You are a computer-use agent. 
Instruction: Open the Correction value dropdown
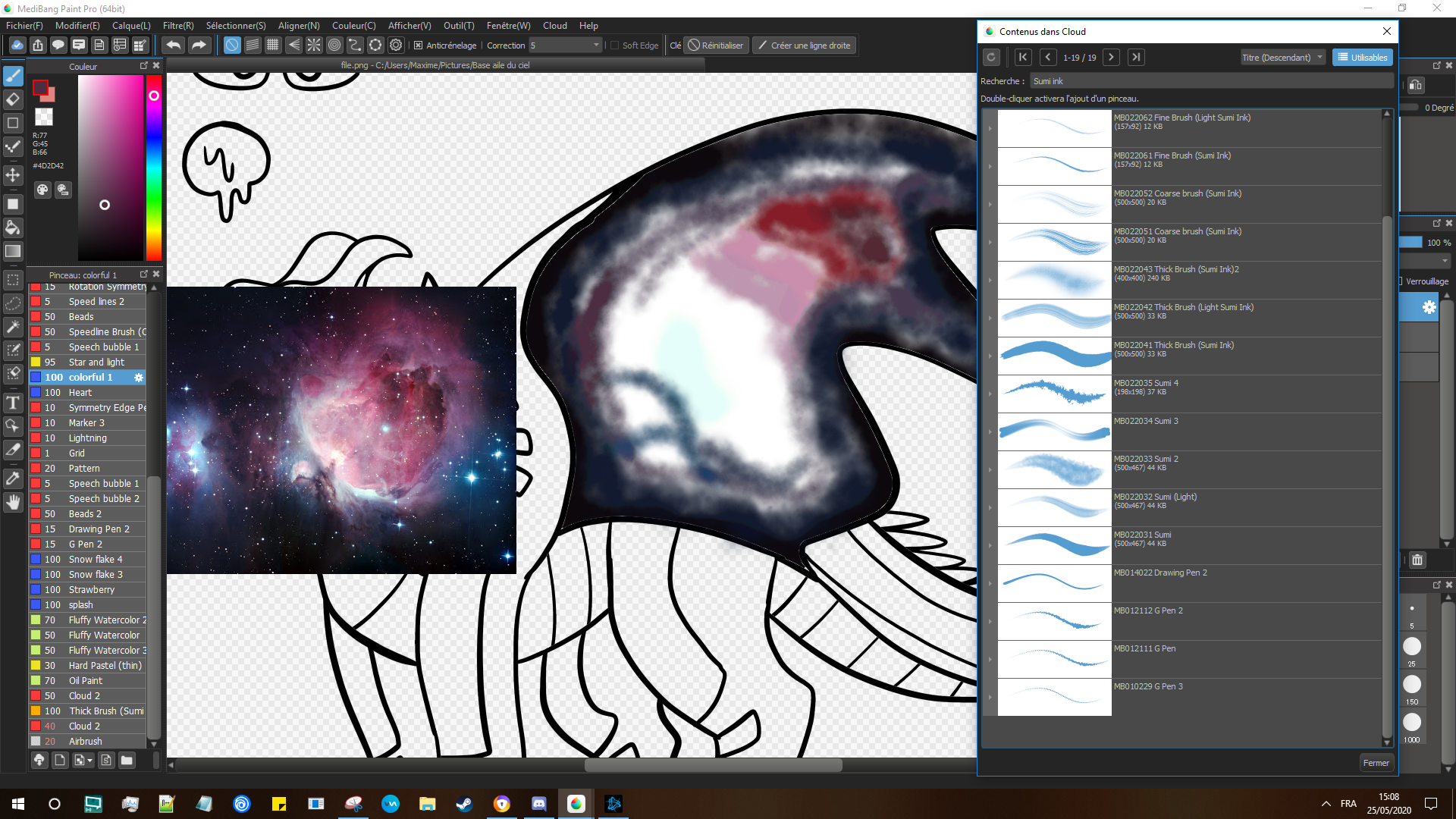tap(596, 45)
